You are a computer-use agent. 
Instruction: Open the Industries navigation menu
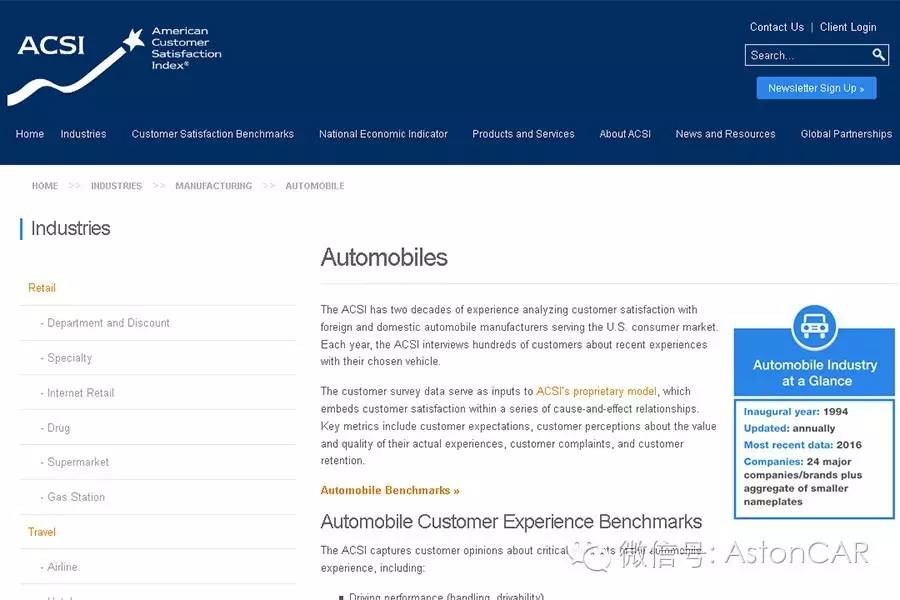pos(83,134)
